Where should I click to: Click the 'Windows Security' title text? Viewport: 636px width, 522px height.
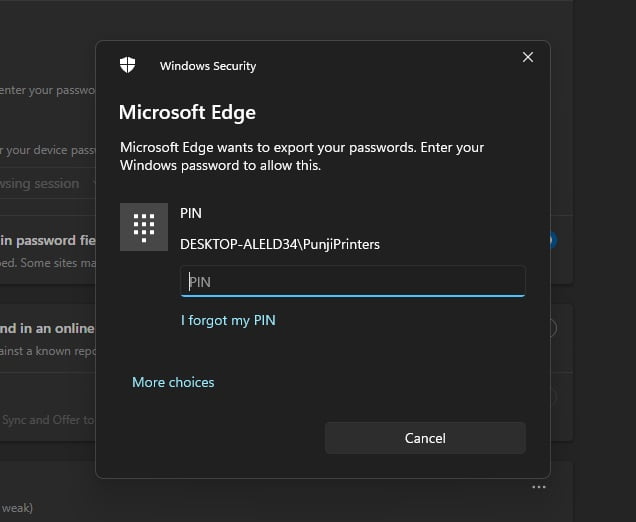click(208, 66)
